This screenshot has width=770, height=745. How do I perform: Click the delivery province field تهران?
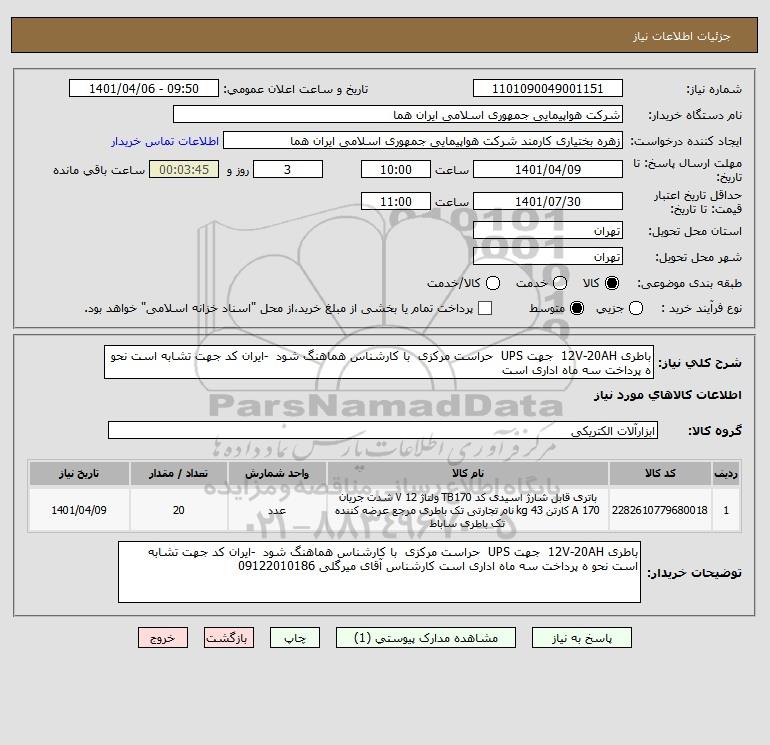[548, 231]
